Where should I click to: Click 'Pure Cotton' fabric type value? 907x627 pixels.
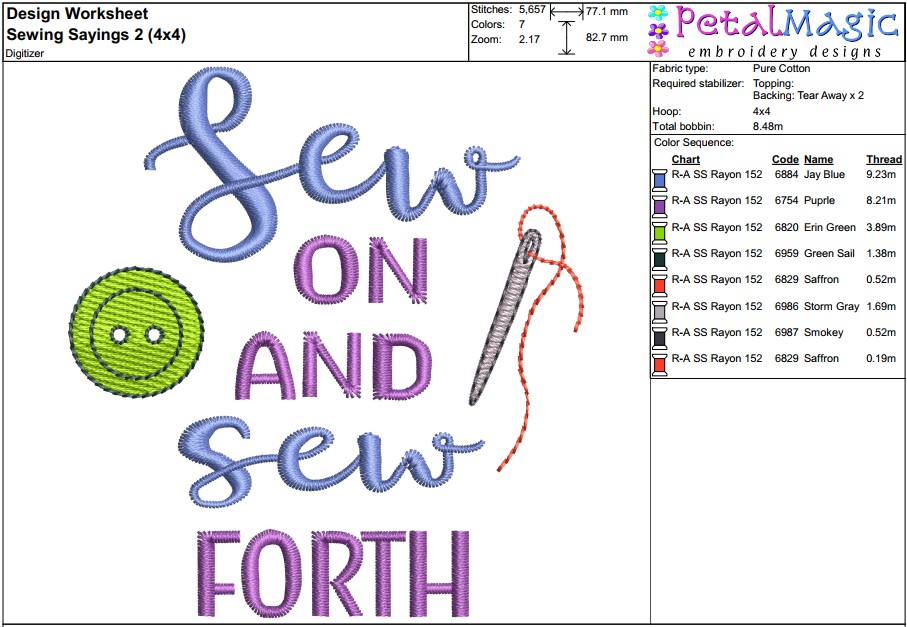pos(781,68)
